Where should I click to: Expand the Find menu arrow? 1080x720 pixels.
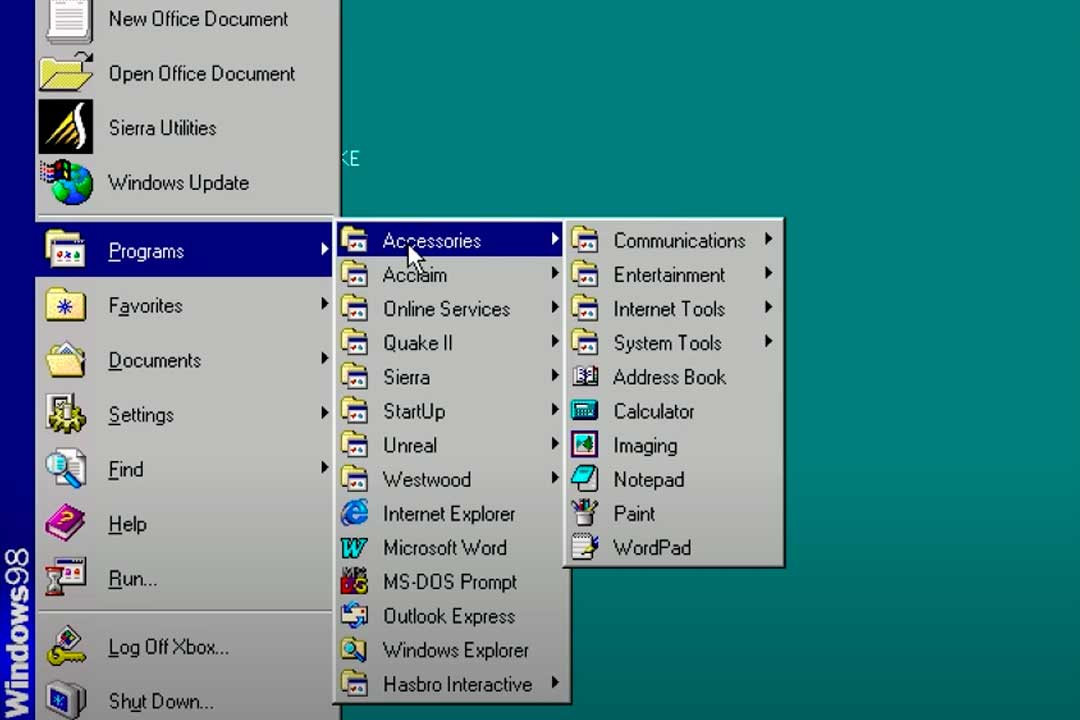pyautogui.click(x=324, y=467)
